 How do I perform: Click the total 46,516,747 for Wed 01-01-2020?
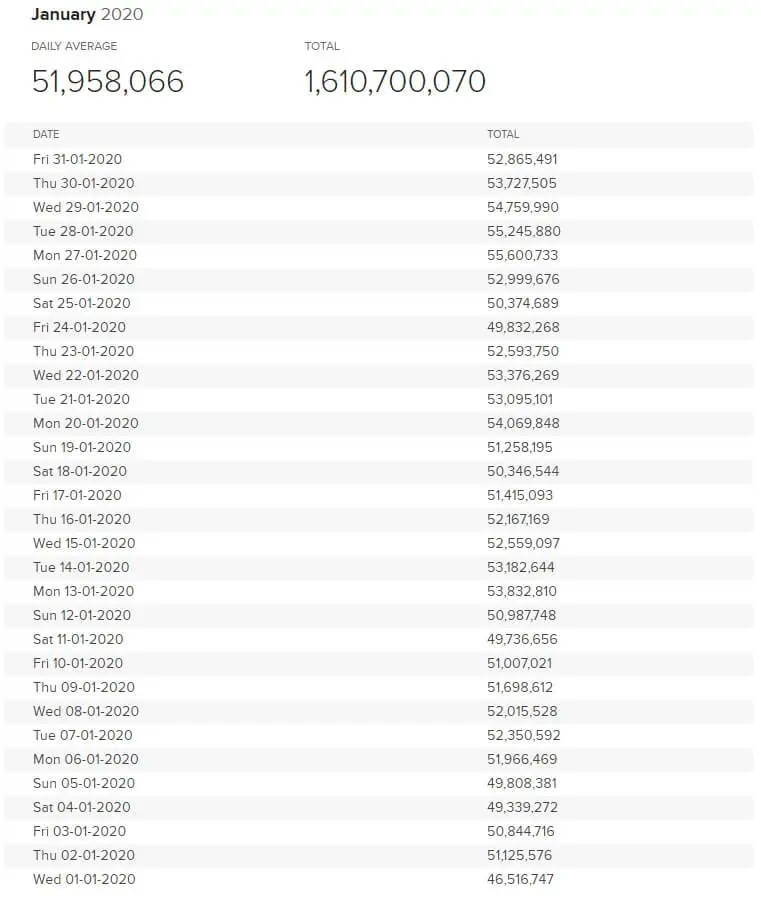[520, 879]
